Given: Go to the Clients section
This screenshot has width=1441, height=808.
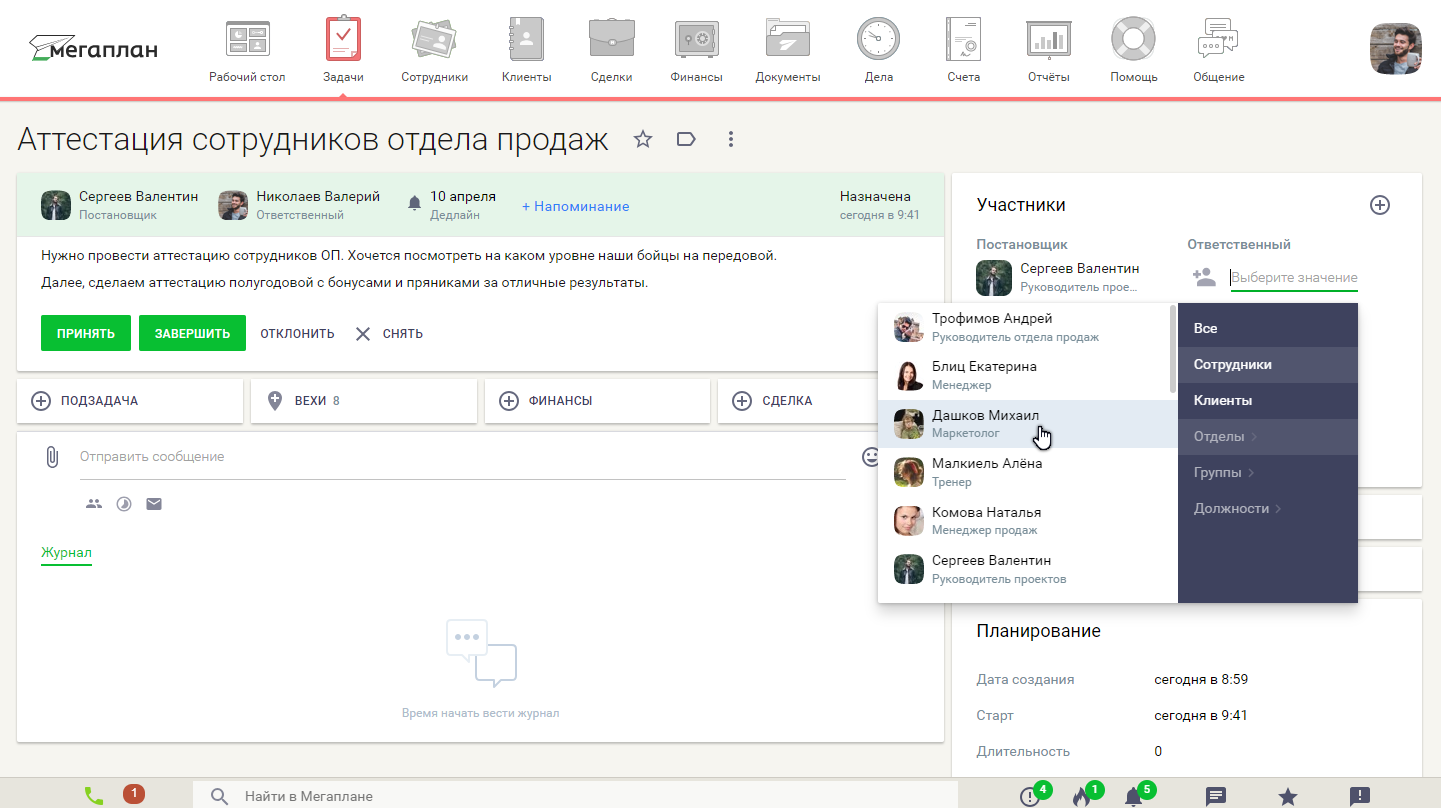Looking at the screenshot, I should pos(526,50).
